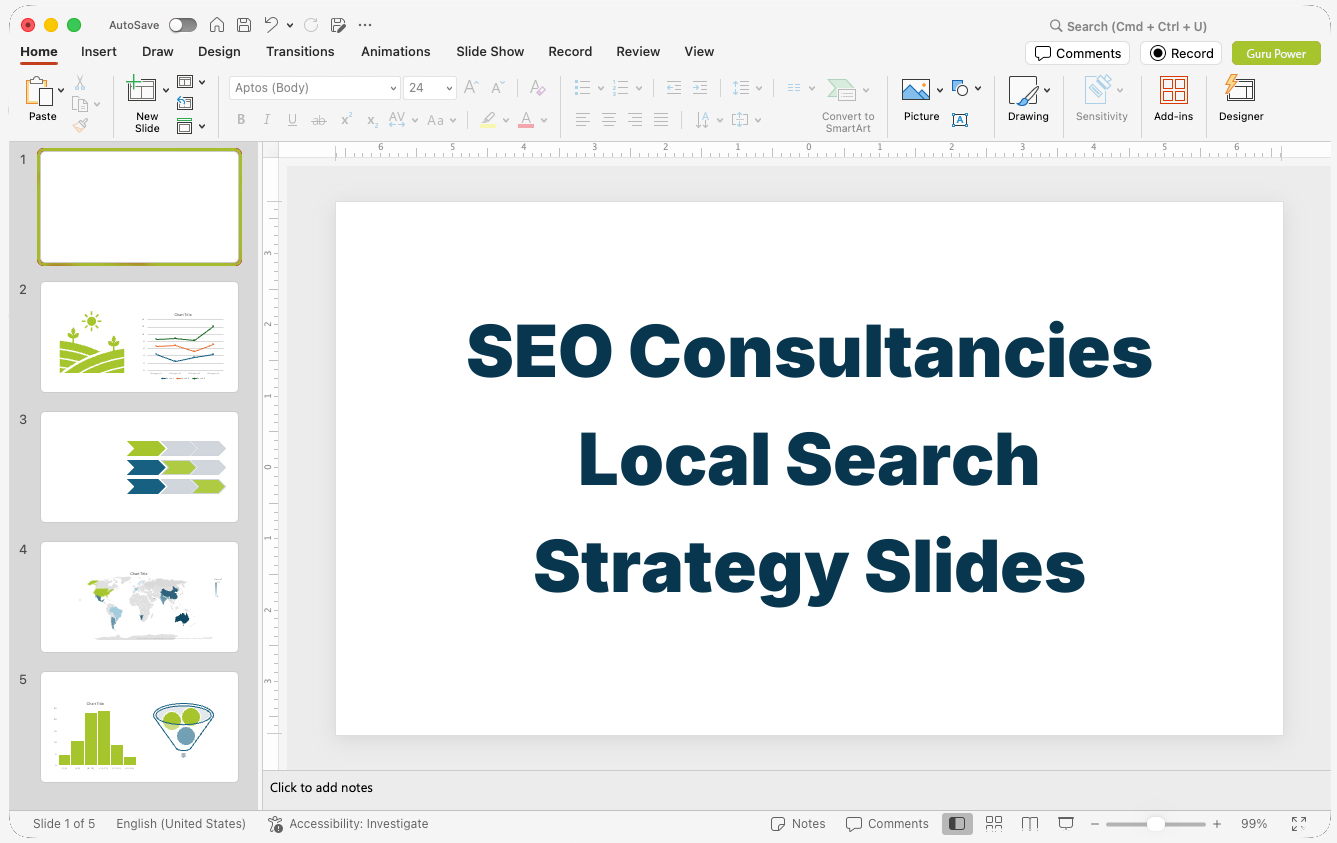
Task: Toggle Bold formatting
Action: 241,120
